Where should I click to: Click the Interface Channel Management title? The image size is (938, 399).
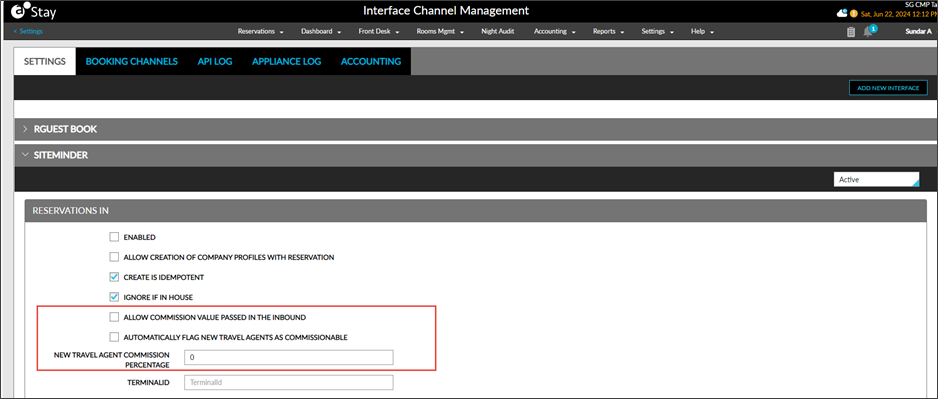coord(446,11)
